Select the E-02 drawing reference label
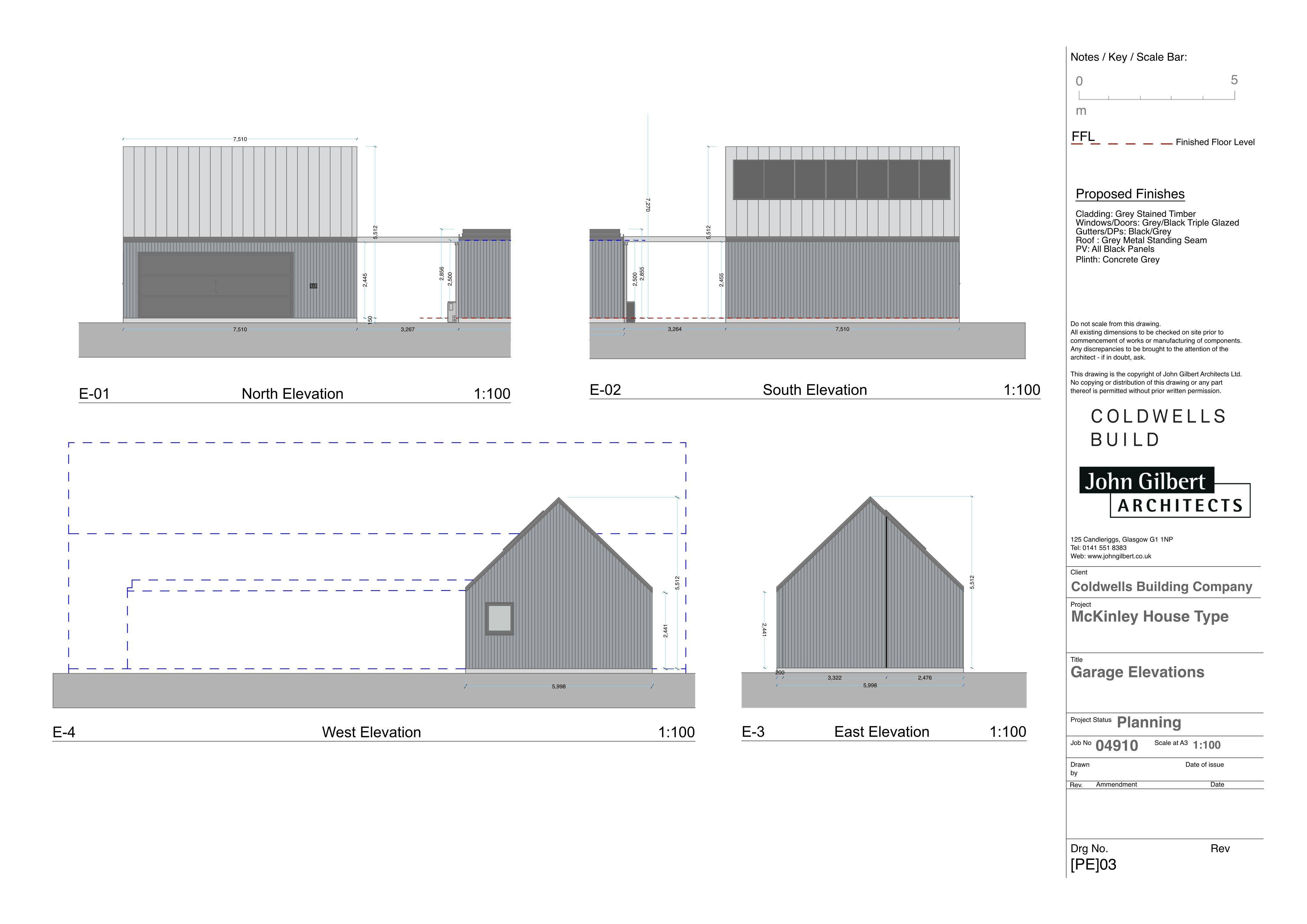Screen dimensions: 1307x924 point(605,390)
